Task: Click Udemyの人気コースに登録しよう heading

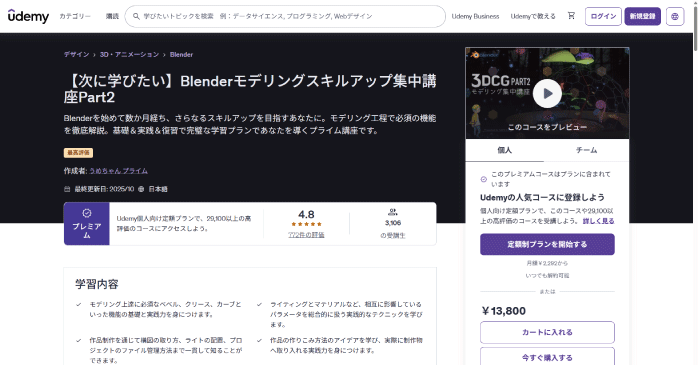Action: 542,197
